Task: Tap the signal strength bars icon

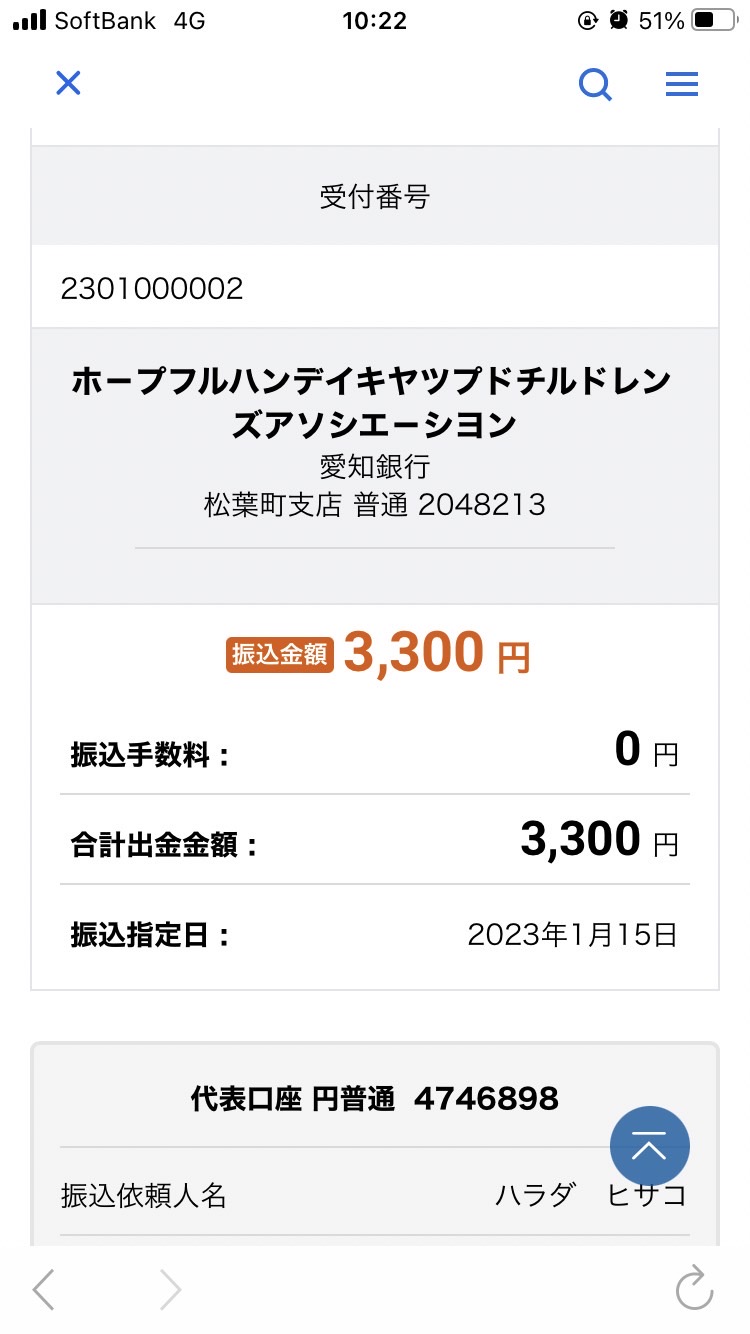Action: coord(30,21)
